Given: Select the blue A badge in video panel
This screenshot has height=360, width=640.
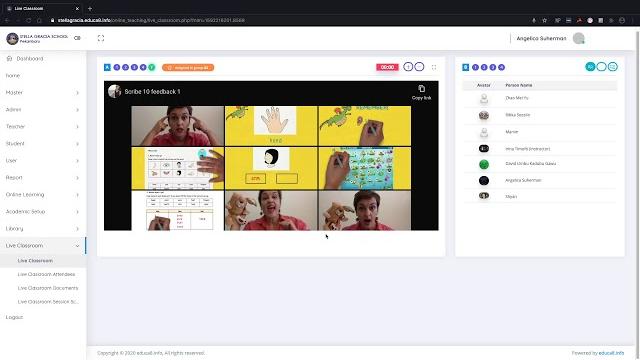Looking at the screenshot, I should pos(107,67).
